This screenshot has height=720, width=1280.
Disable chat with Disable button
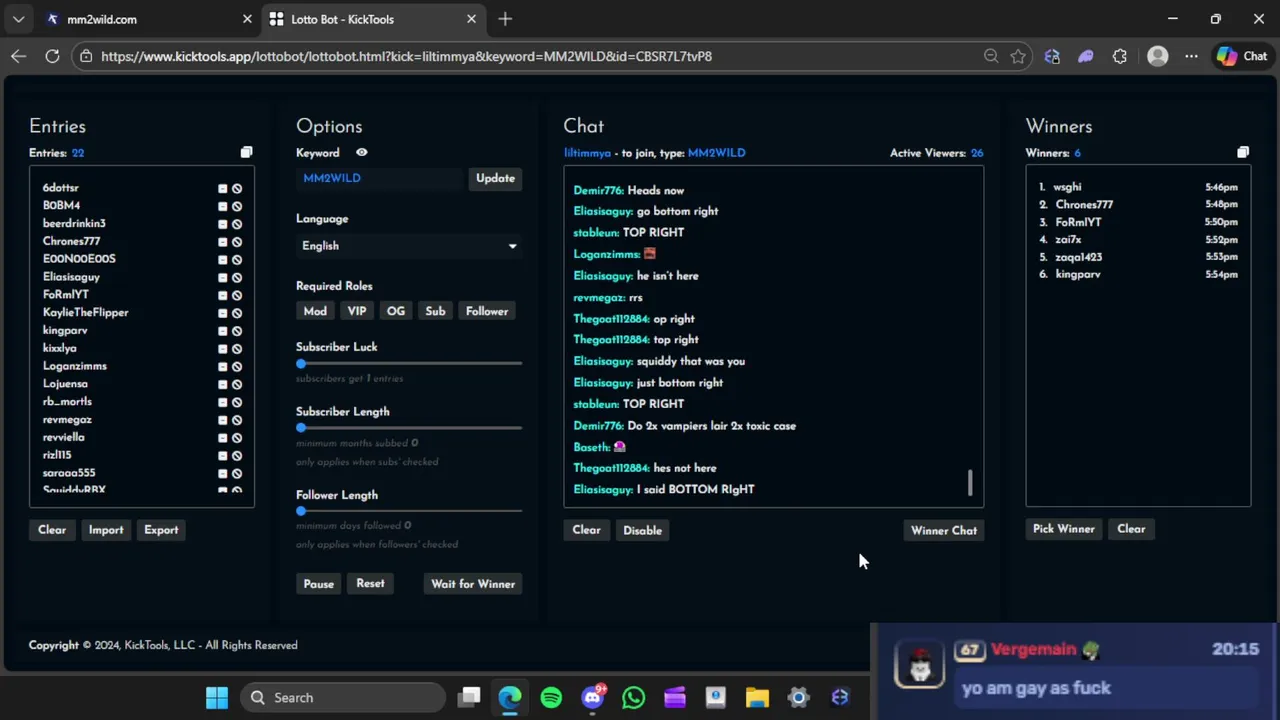642,530
